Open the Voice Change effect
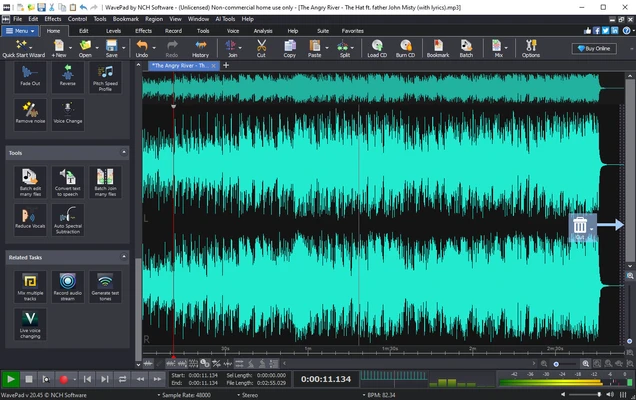Image resolution: width=636 pixels, height=400 pixels. click(x=68, y=114)
